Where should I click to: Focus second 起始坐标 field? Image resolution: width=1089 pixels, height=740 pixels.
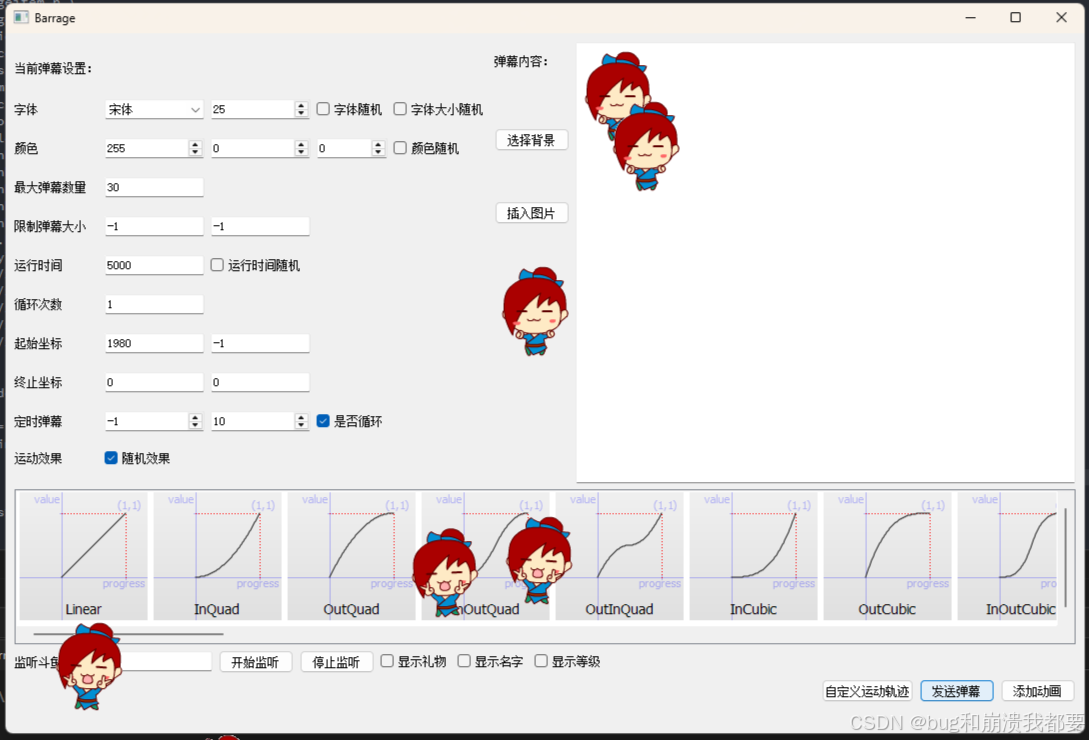click(260, 343)
